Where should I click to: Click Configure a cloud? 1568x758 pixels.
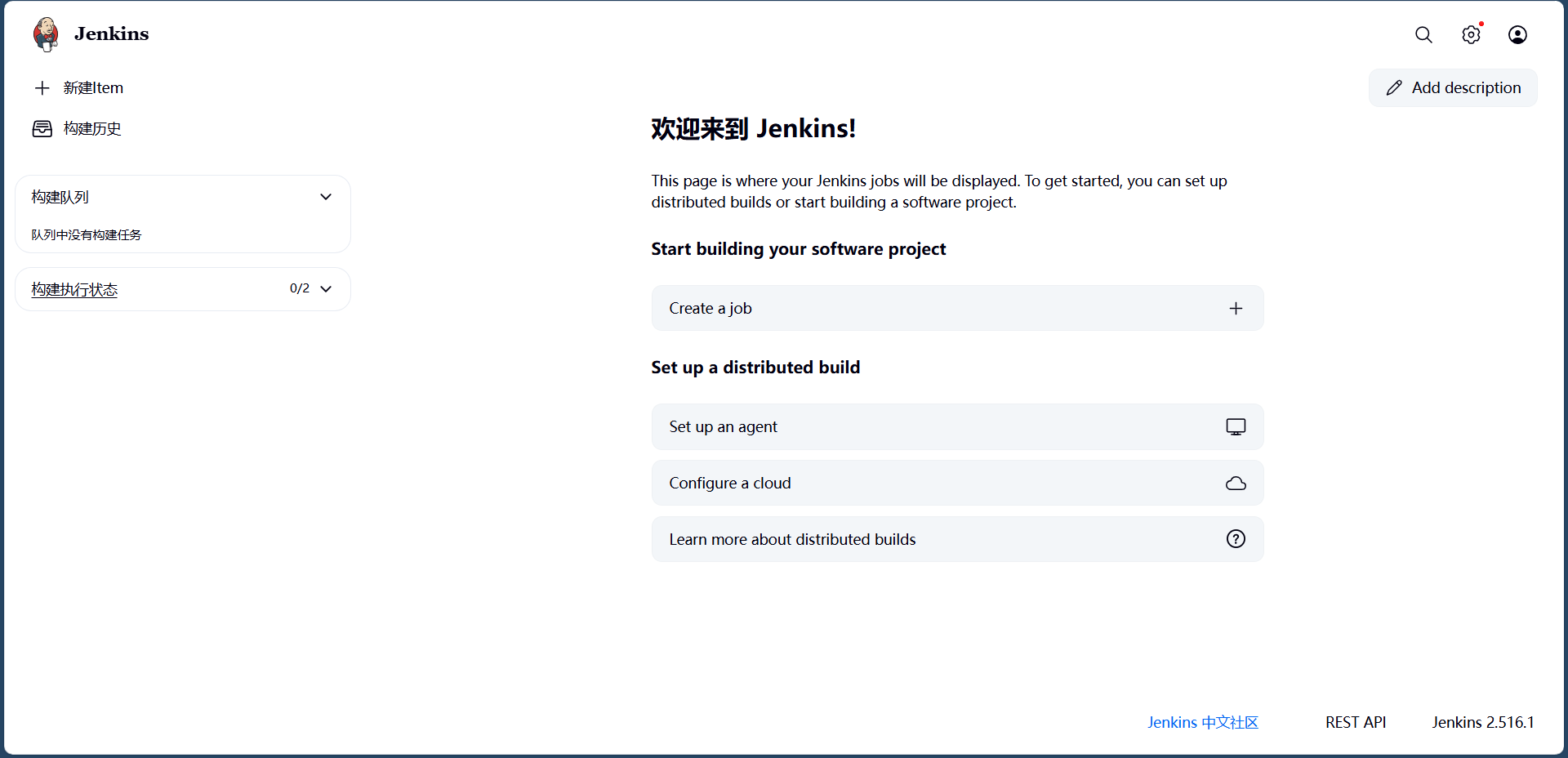pos(957,483)
